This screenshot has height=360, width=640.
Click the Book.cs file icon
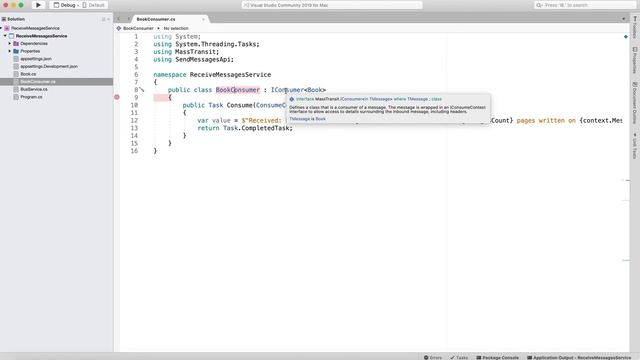(x=16, y=74)
